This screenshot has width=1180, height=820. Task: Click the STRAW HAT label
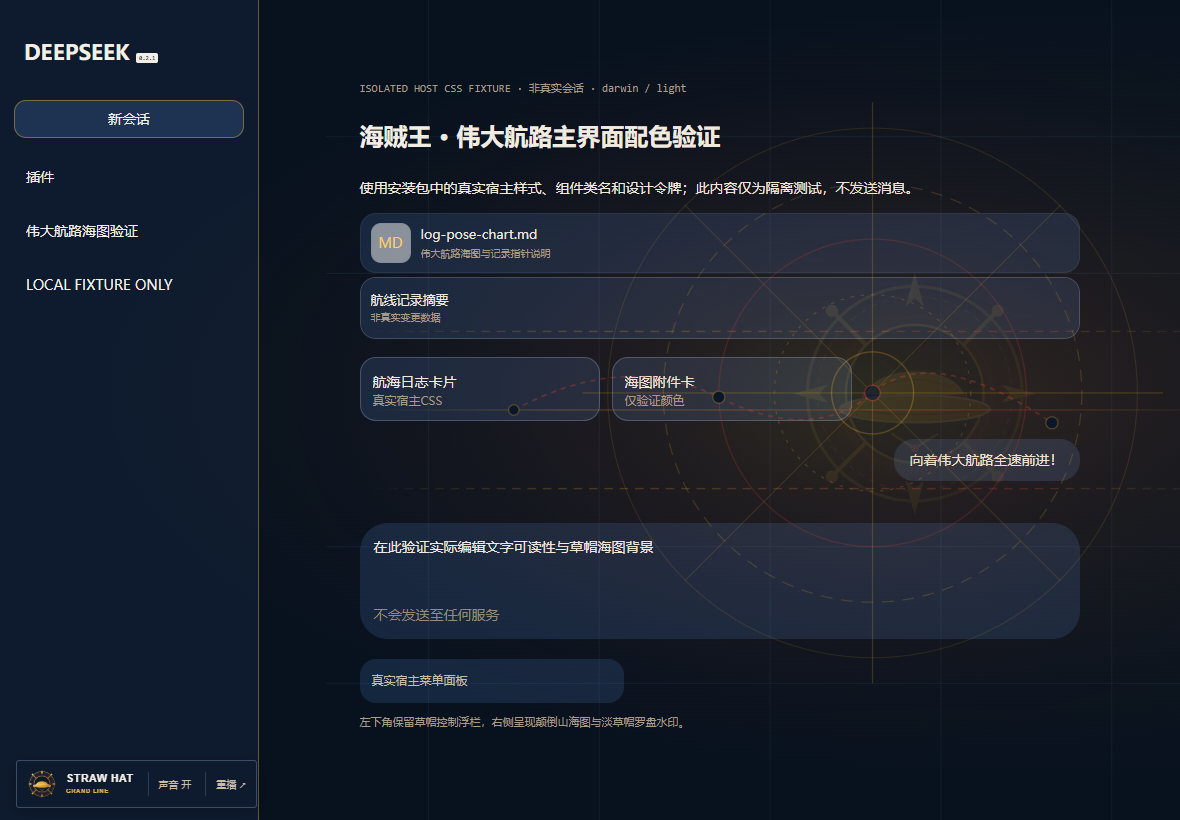99,778
